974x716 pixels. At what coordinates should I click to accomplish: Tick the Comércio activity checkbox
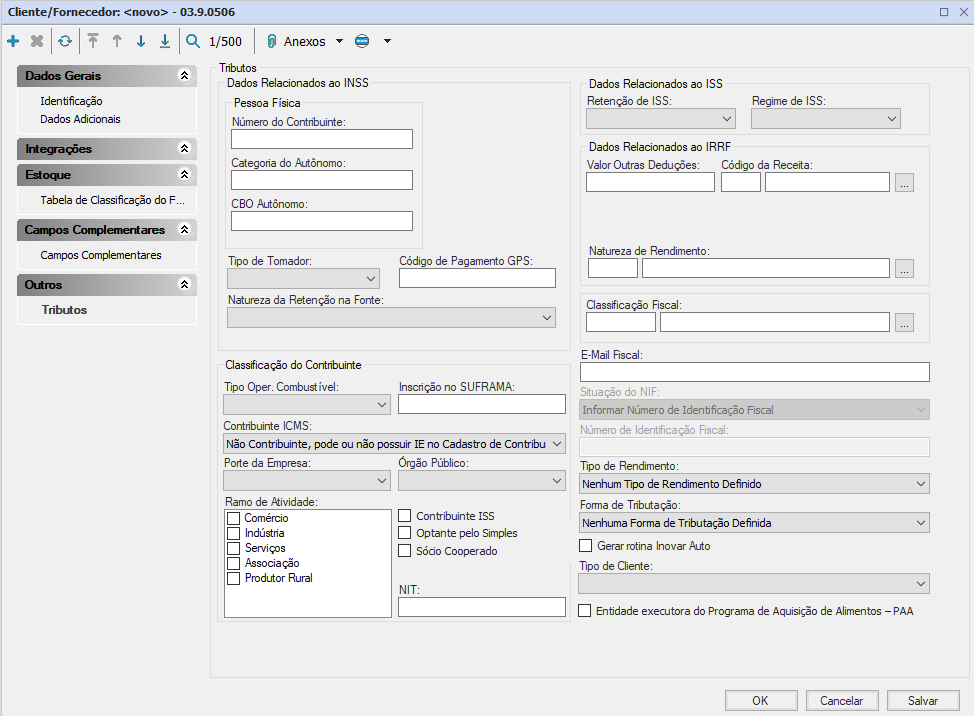tap(234, 518)
